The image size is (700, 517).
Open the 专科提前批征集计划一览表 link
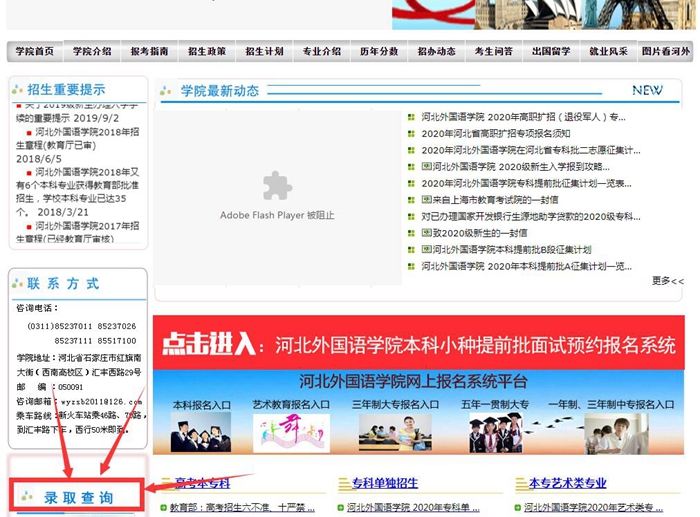click(x=526, y=183)
